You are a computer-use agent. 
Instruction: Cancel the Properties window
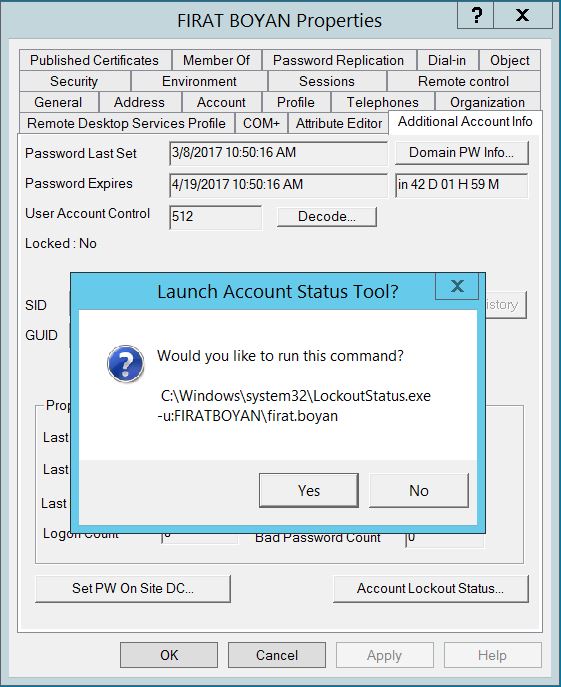point(277,655)
